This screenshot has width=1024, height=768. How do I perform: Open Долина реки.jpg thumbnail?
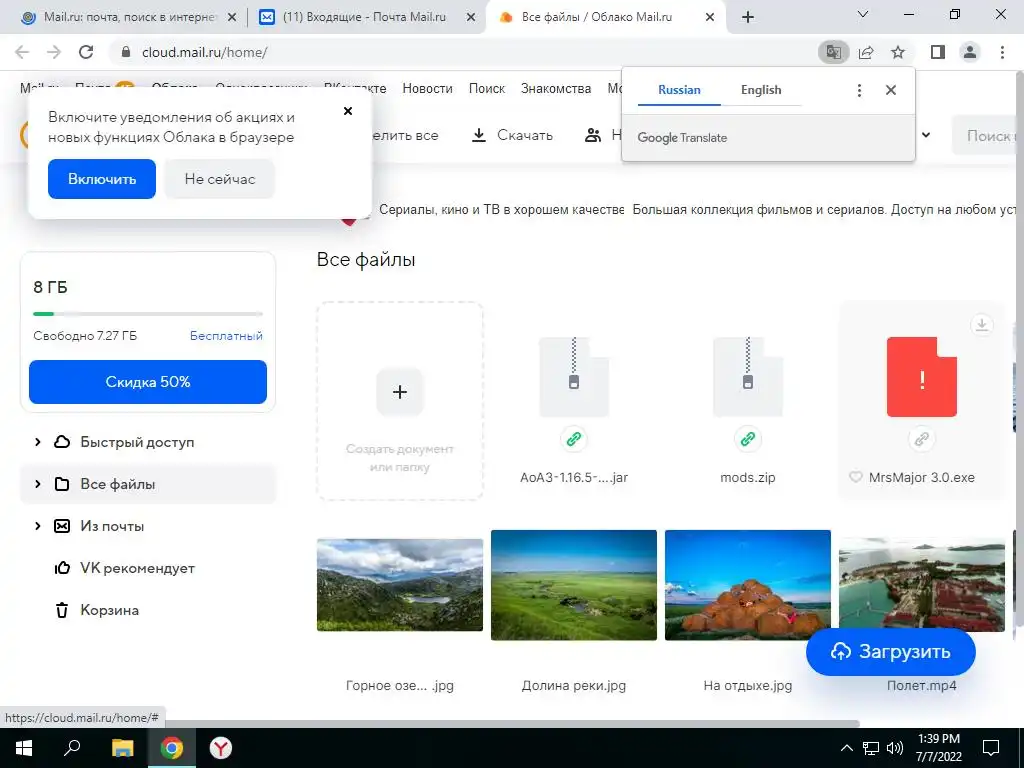tap(574, 585)
